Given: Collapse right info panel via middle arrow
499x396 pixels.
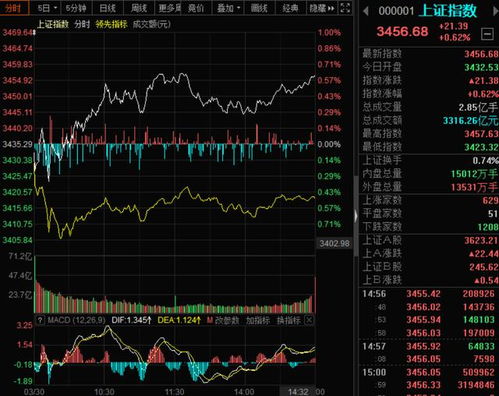Looking at the screenshot, I should click(x=356, y=216).
